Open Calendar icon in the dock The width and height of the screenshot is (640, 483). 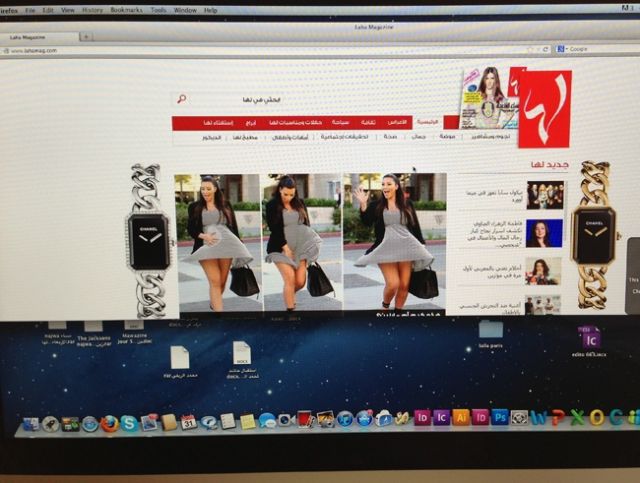188,422
